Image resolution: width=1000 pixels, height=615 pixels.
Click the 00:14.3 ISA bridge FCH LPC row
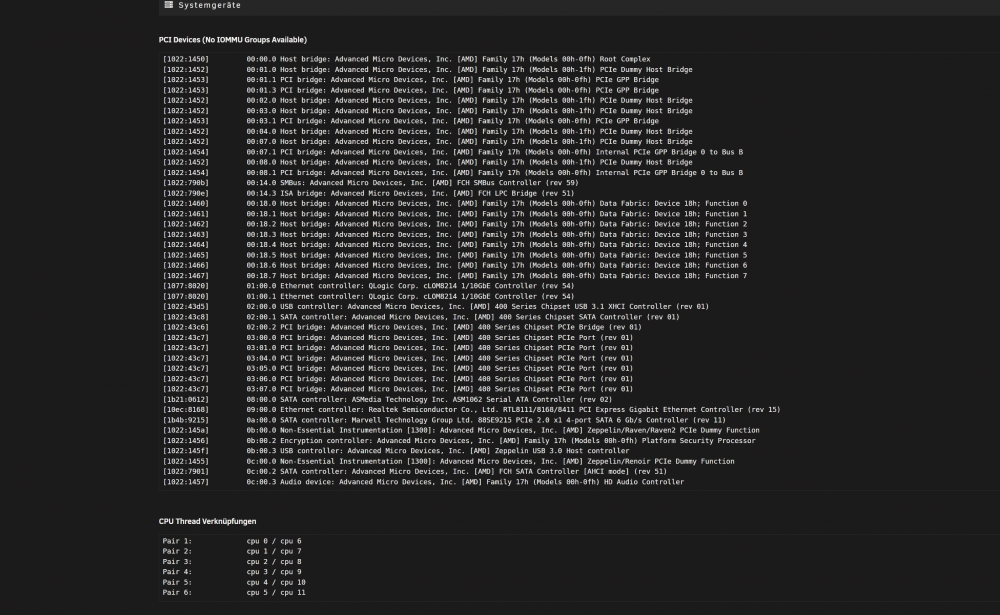pos(368,193)
